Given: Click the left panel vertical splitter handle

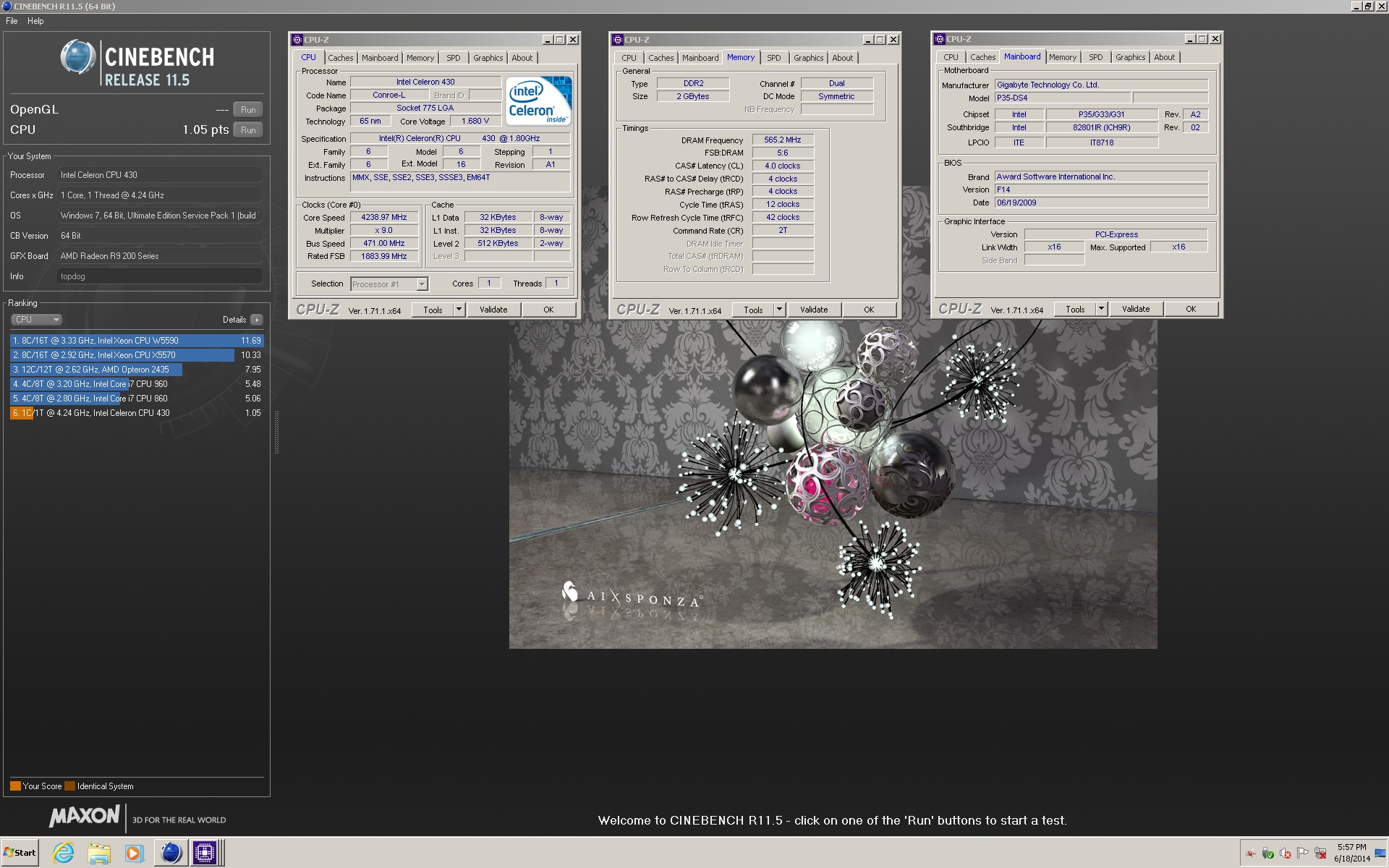Looking at the screenshot, I should point(276,433).
